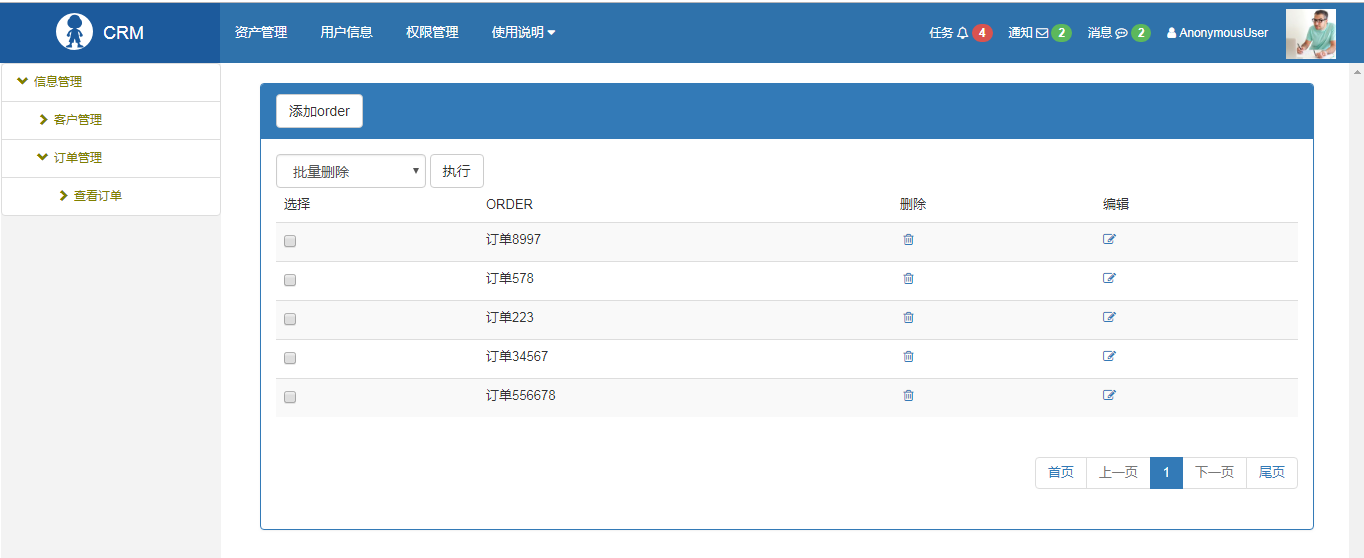Go to 首页 first page
The height and width of the screenshot is (558, 1364).
[1061, 473]
